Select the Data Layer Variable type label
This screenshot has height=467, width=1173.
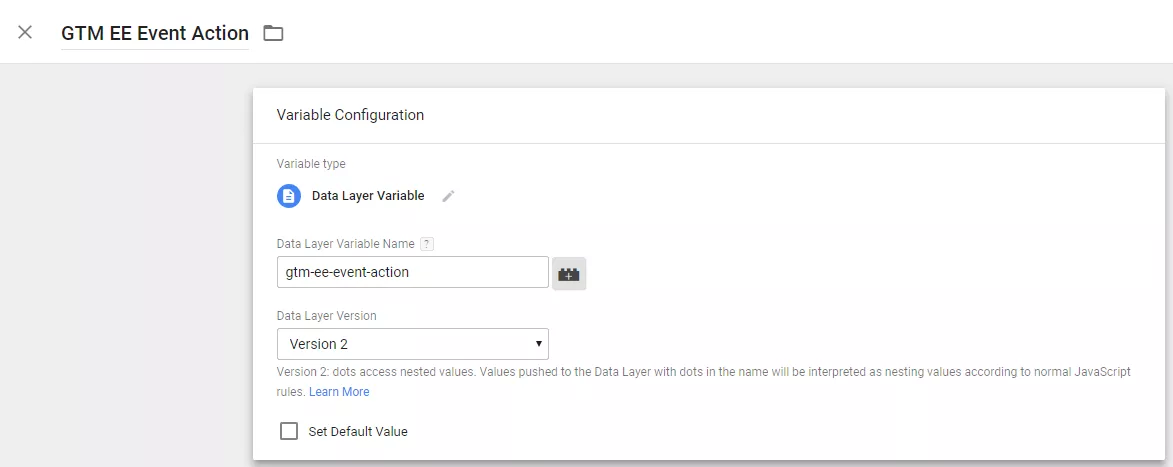tap(368, 196)
